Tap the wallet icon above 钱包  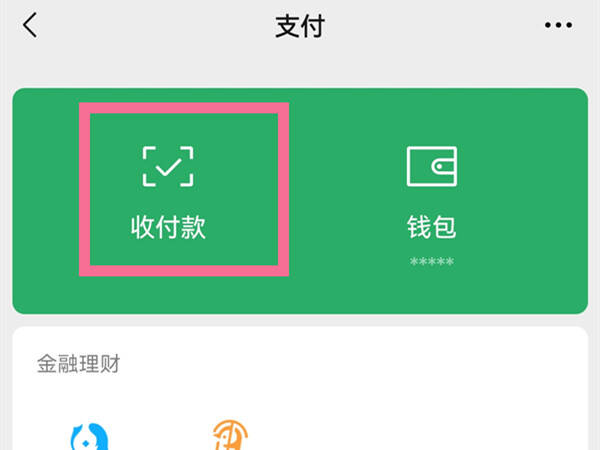pyautogui.click(x=432, y=166)
